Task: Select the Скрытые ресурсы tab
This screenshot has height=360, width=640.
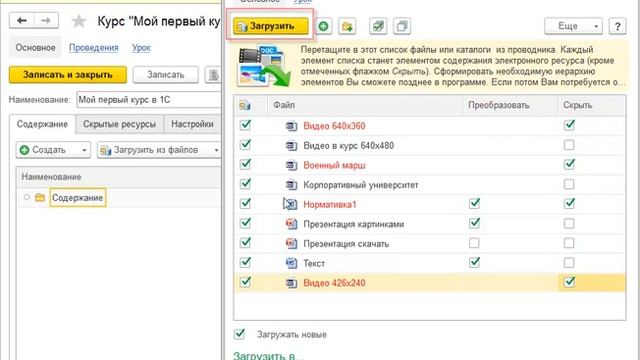Action: tap(119, 124)
